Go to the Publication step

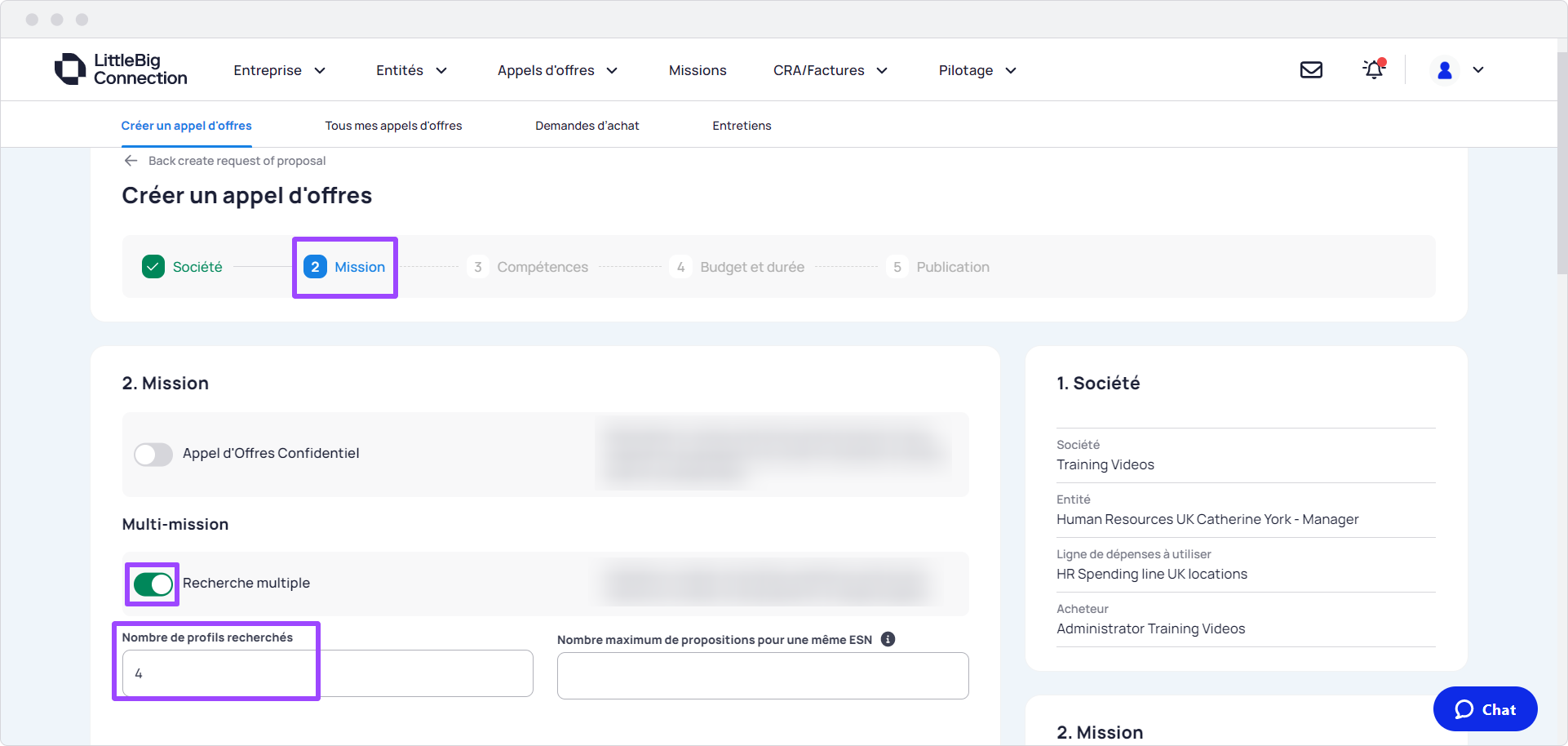point(953,267)
